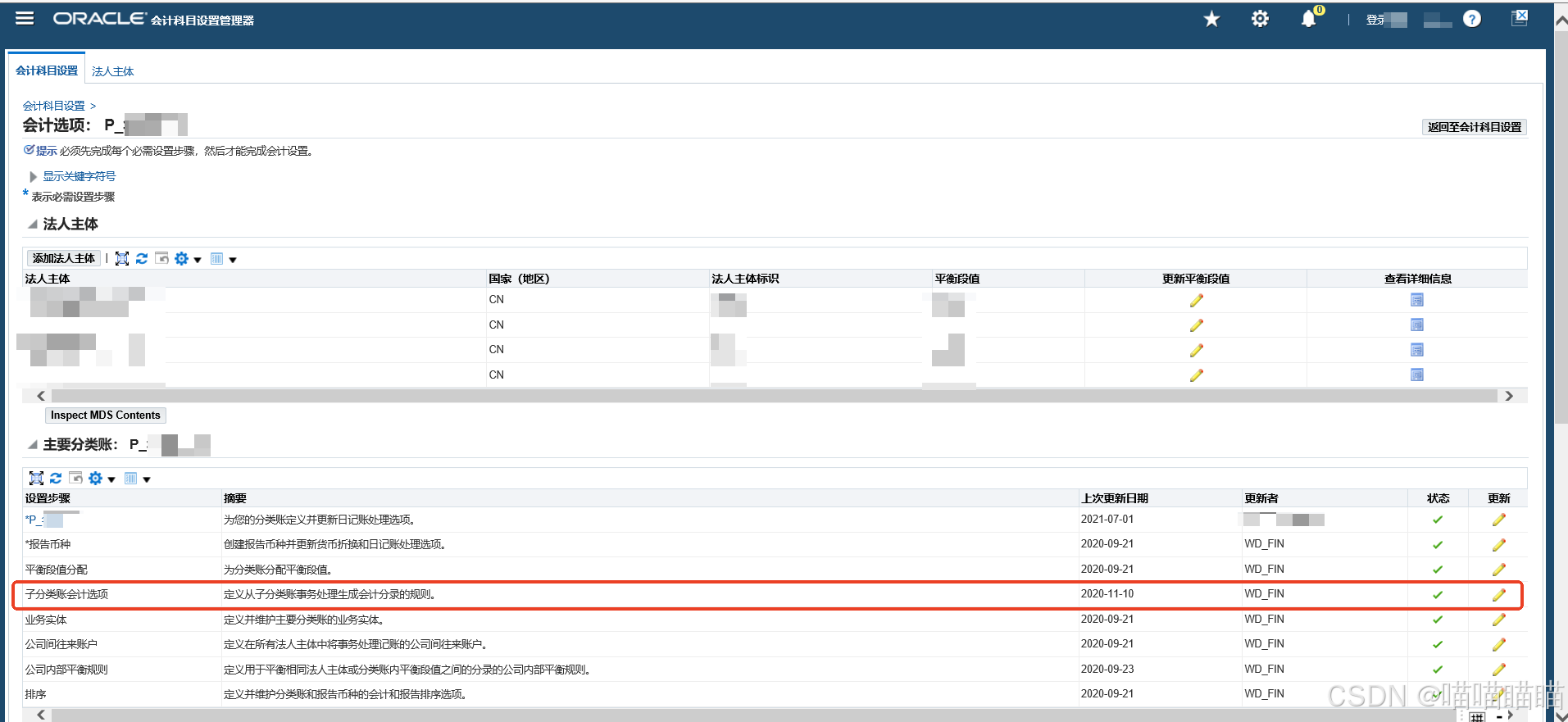Screen dimensions: 1568x722
Task: View details icon for second legal entity row
Action: [1417, 325]
